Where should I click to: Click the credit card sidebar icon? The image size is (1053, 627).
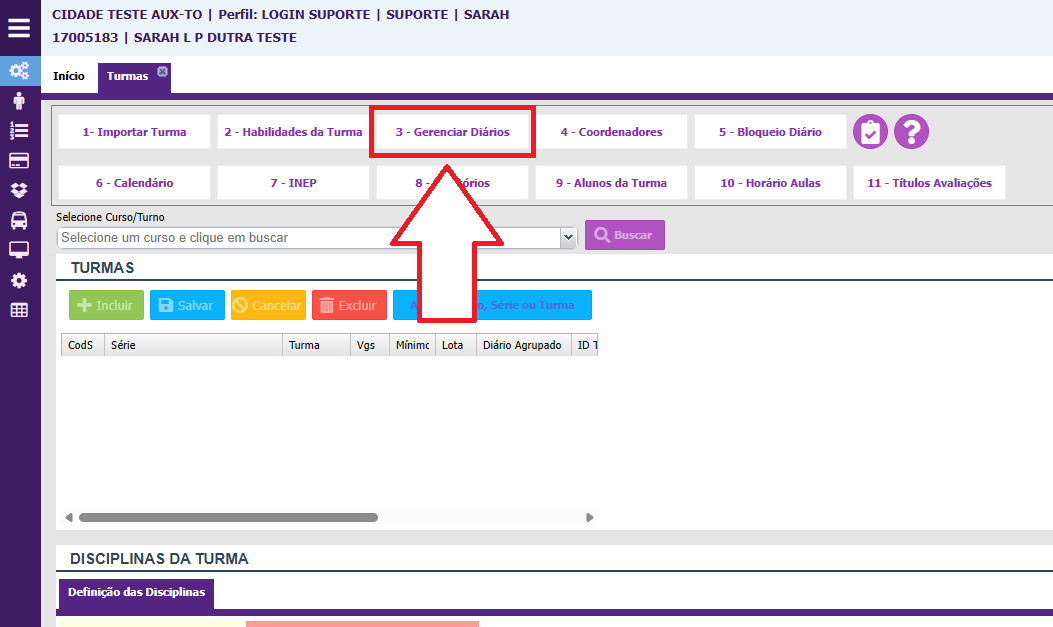pos(19,161)
